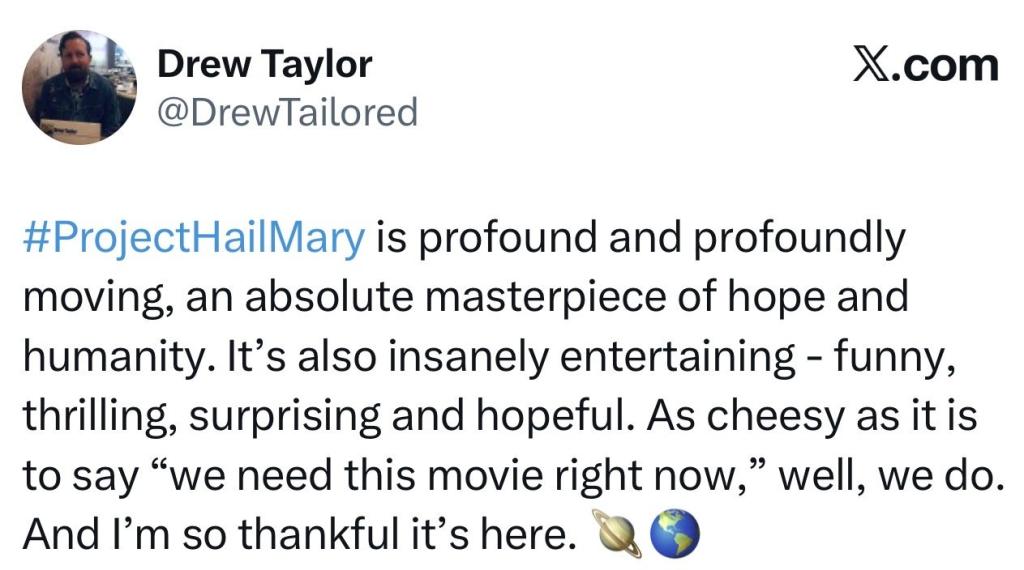Click the X logo in the corner
This screenshot has width=1024, height=570.
[874, 66]
